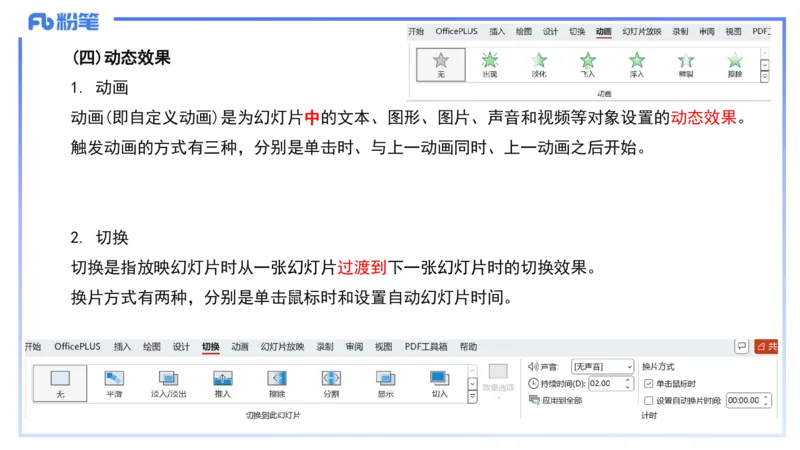Choose the 擦除 (Wipe) star animation
This screenshot has height=450, width=800.
pyautogui.click(x=735, y=64)
